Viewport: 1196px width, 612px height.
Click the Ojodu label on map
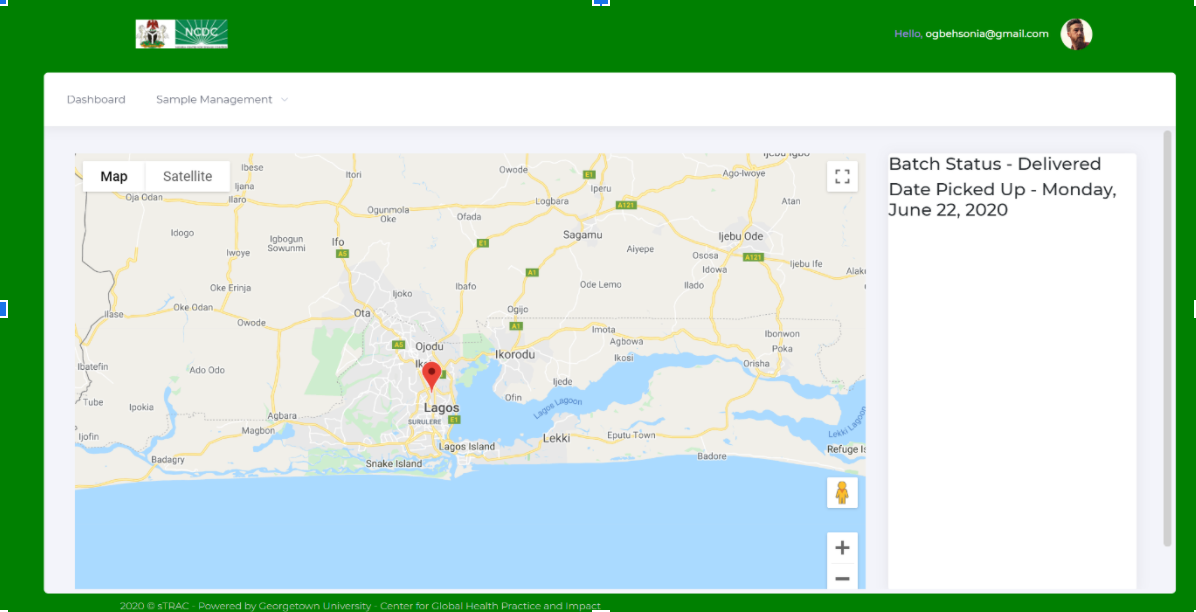[x=429, y=346]
